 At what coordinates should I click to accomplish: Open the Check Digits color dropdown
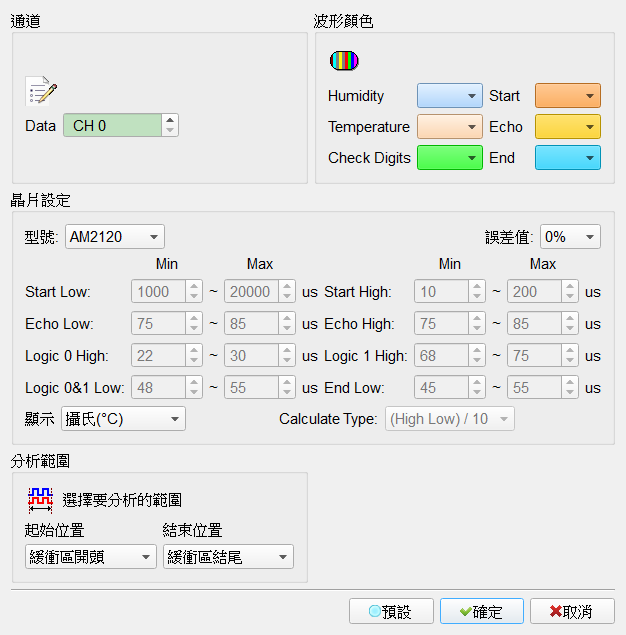(x=449, y=158)
